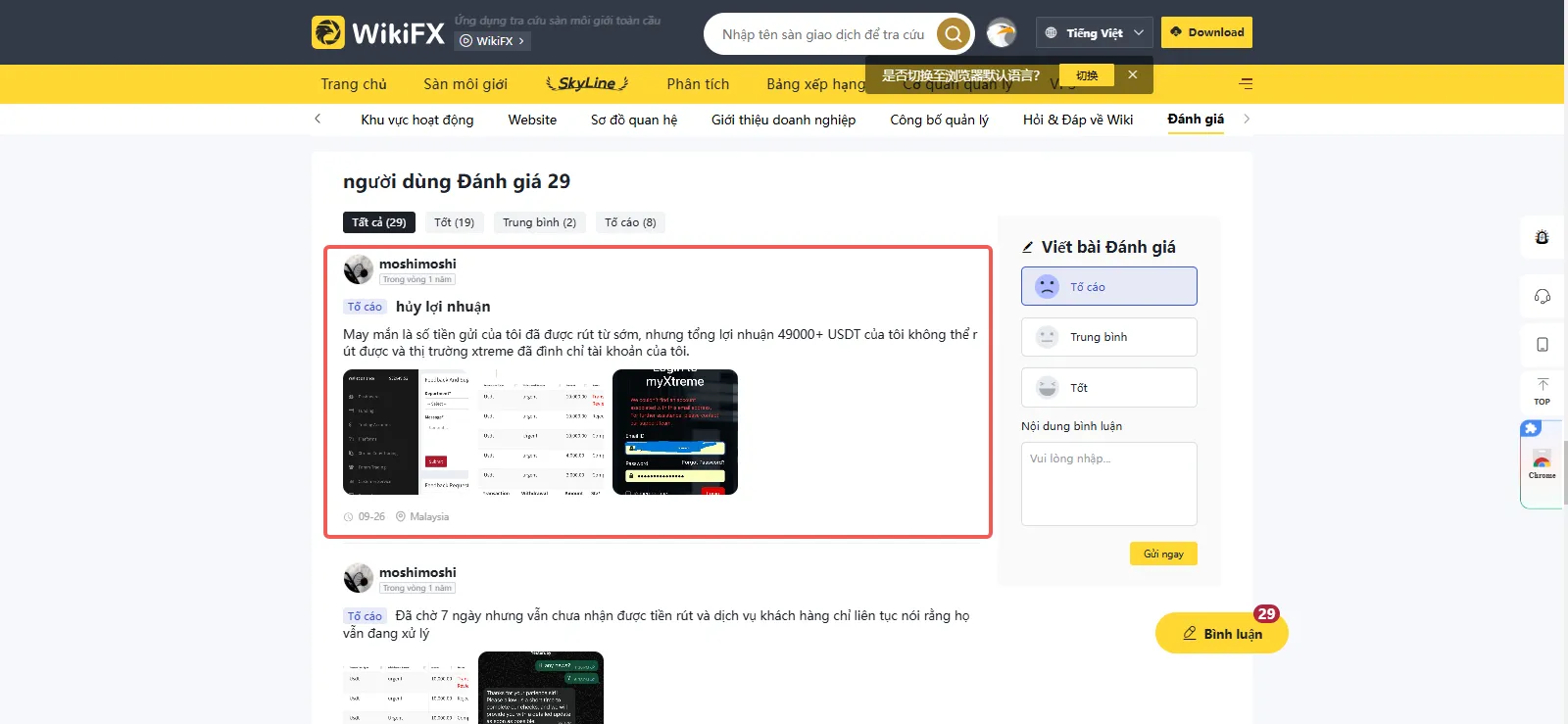Select the Trung bình rating option
Screen dimensions: 1568x724
coord(1108,337)
